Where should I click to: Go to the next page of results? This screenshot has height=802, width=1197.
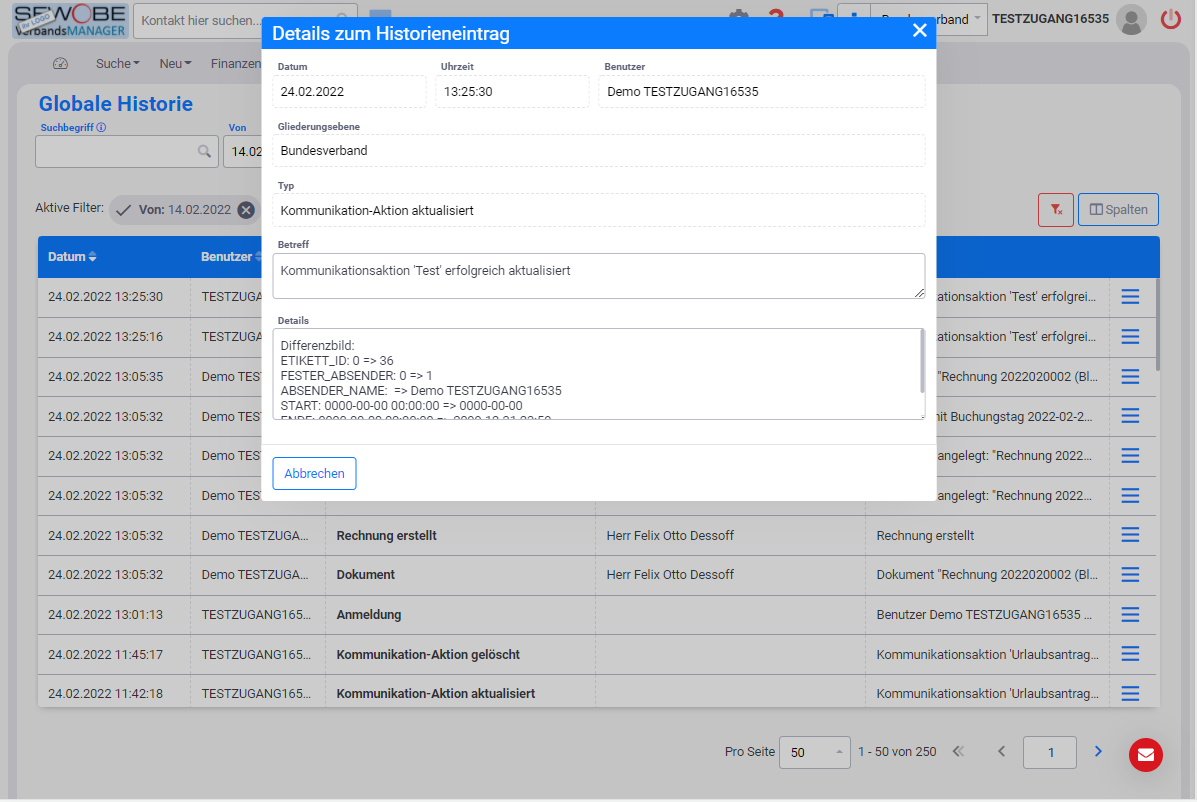pos(1098,752)
